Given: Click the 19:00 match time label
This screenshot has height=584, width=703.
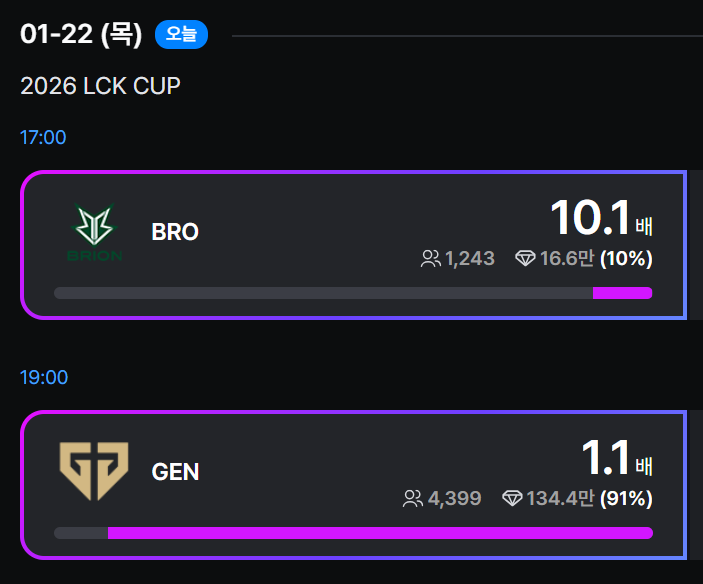Looking at the screenshot, I should click(x=44, y=377).
